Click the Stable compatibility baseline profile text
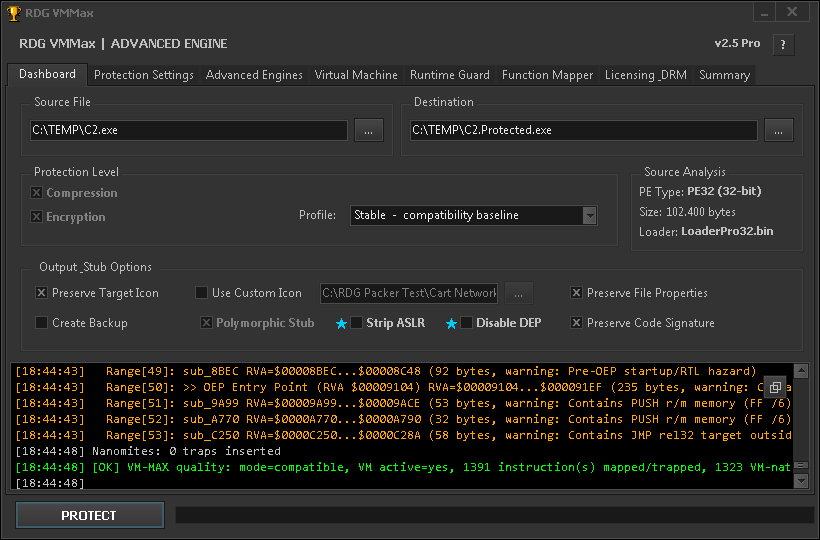 pyautogui.click(x=437, y=215)
